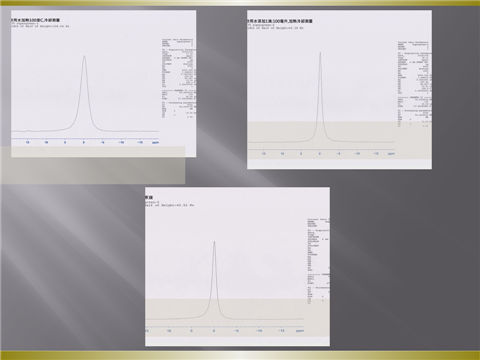The height and width of the screenshot is (360, 480).
Task: Click the gold border bar at slide top
Action: pyautogui.click(x=240, y=3)
